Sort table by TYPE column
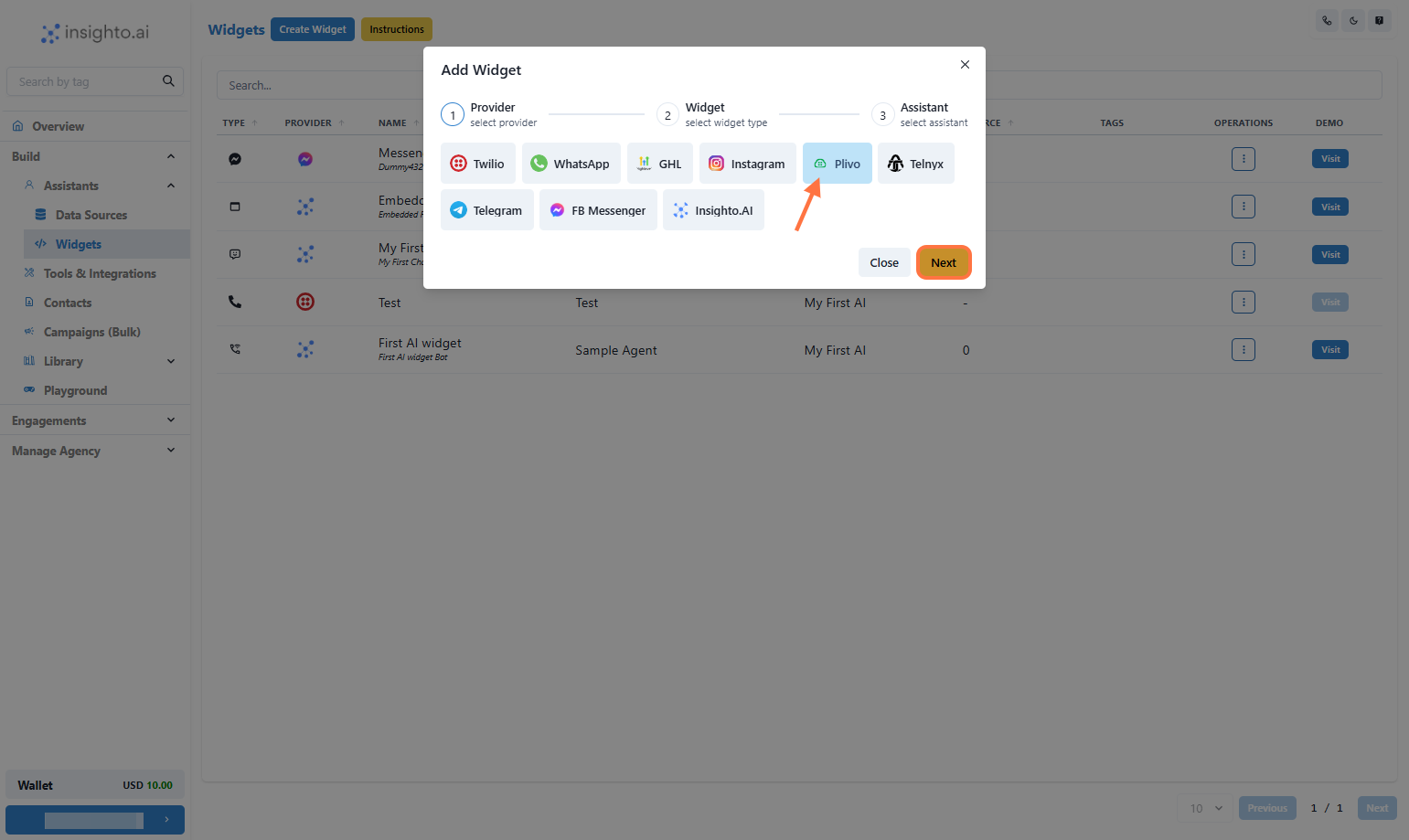 point(240,122)
